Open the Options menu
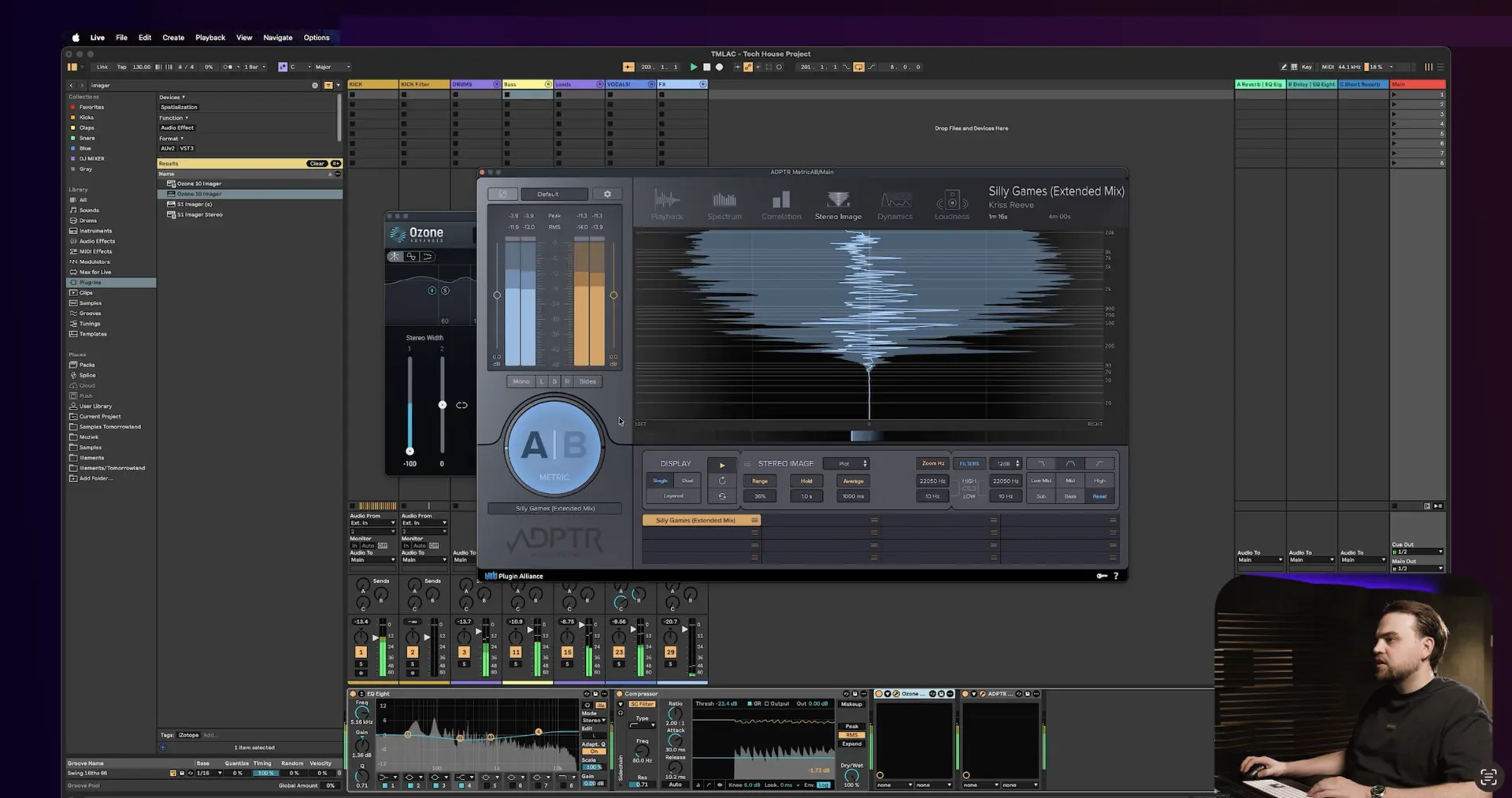 (317, 38)
